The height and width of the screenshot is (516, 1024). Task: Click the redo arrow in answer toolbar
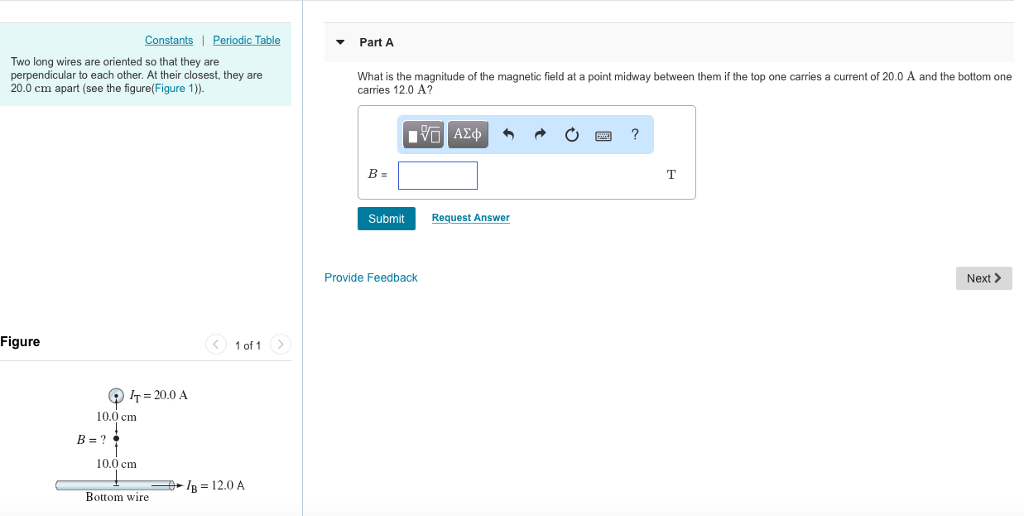(x=540, y=135)
